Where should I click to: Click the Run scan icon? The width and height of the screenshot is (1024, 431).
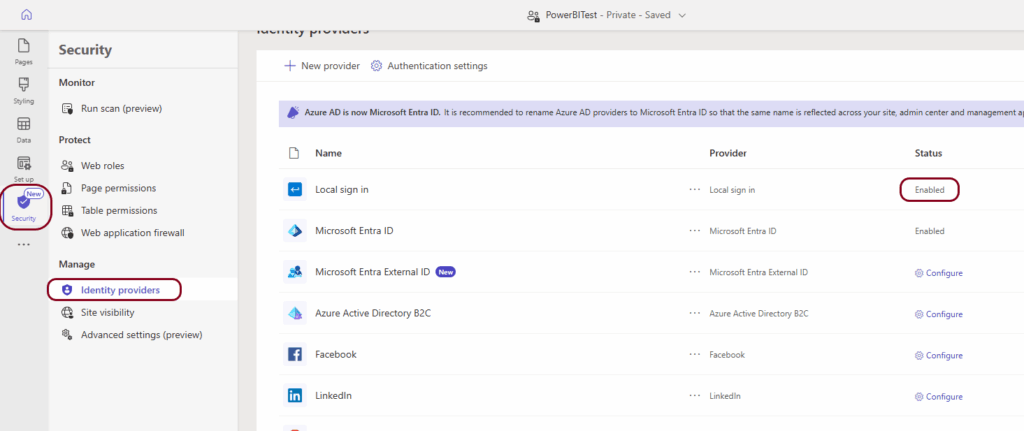pyautogui.click(x=67, y=109)
